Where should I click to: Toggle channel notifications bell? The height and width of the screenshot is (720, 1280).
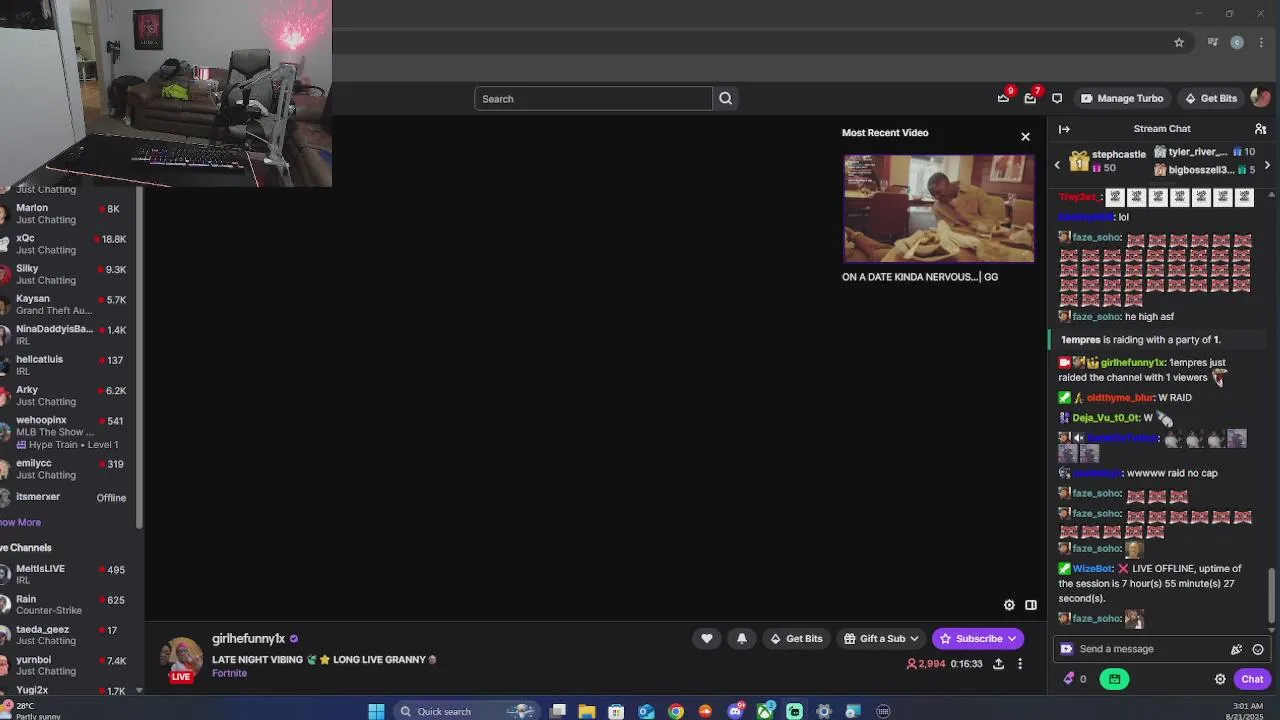(x=742, y=638)
